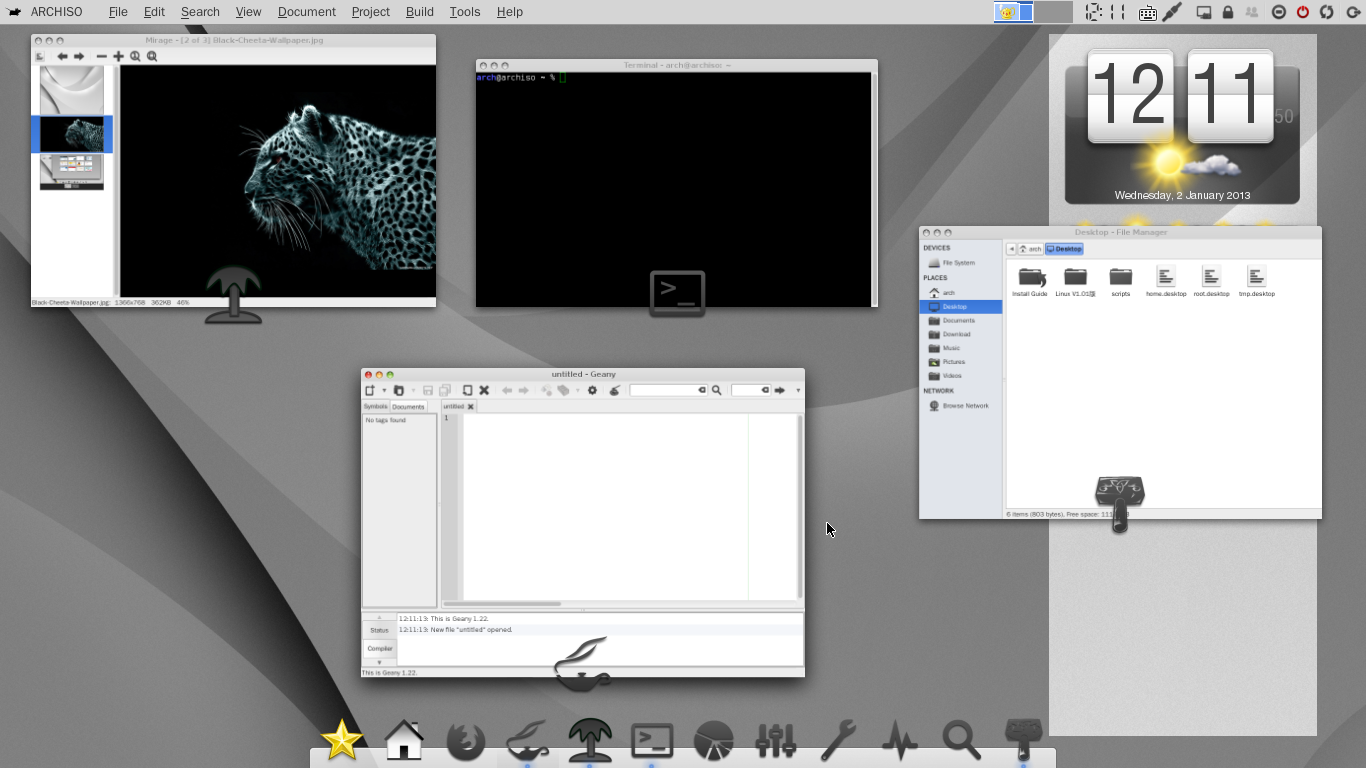The width and height of the screenshot is (1366, 768).
Task: Open recent files dropdown arrow in Geany
Action: tap(413, 390)
